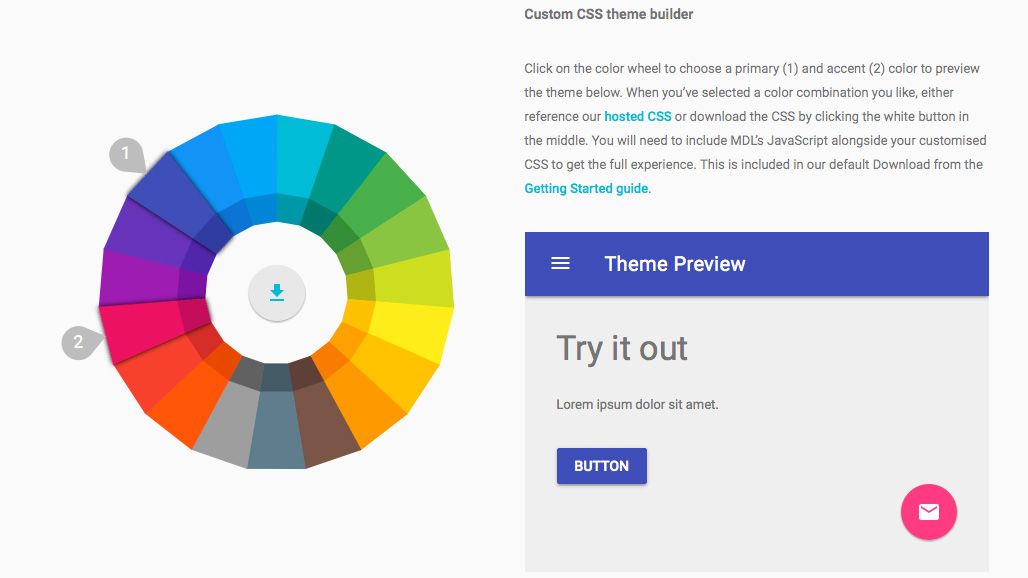Click the Theme Preview title bar
The width and height of the screenshot is (1028, 578).
(x=675, y=264)
